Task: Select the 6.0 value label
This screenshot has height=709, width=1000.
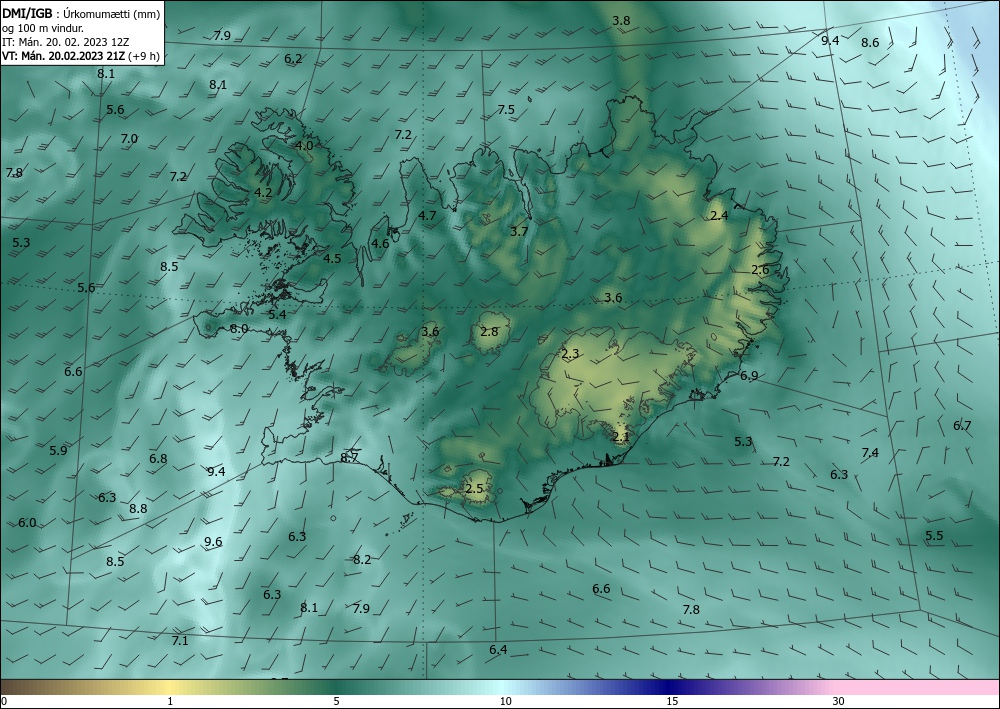Action: [x=27, y=523]
